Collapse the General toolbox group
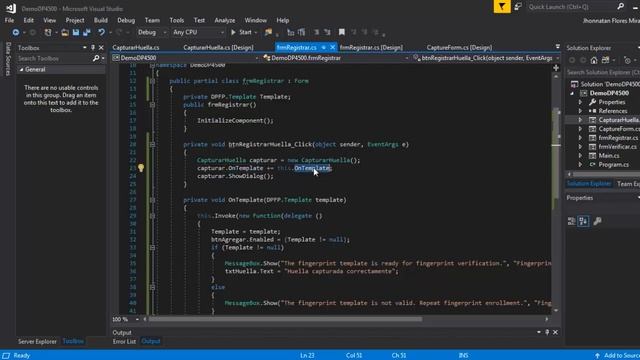This screenshot has width=640, height=360. pyautogui.click(x=22, y=70)
